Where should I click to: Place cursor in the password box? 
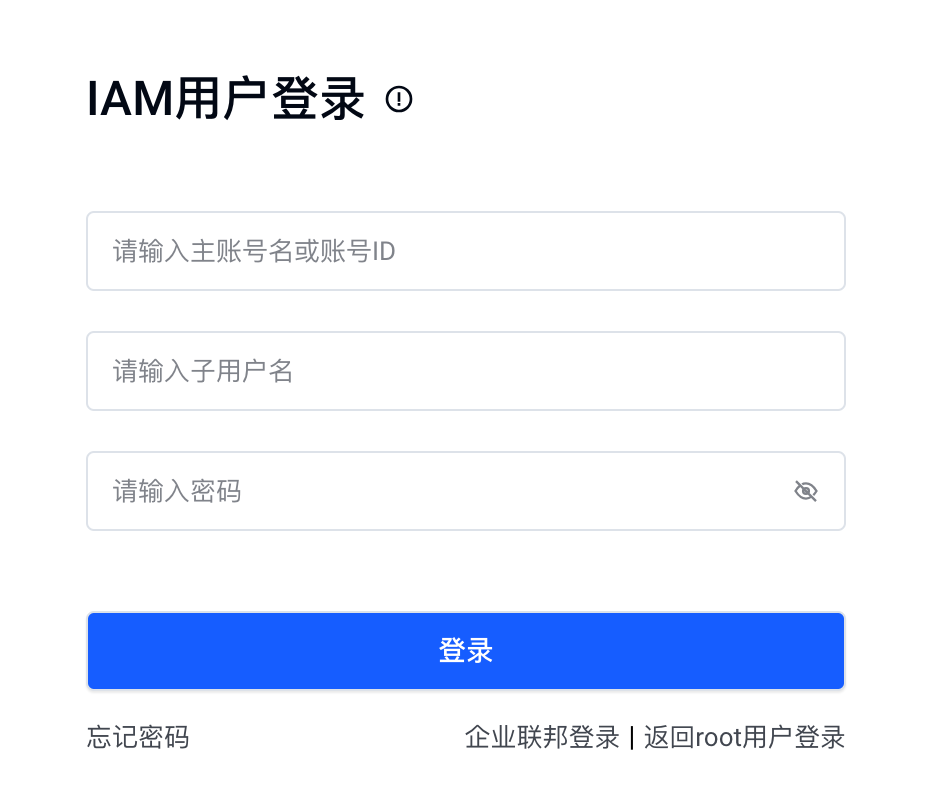point(440,491)
